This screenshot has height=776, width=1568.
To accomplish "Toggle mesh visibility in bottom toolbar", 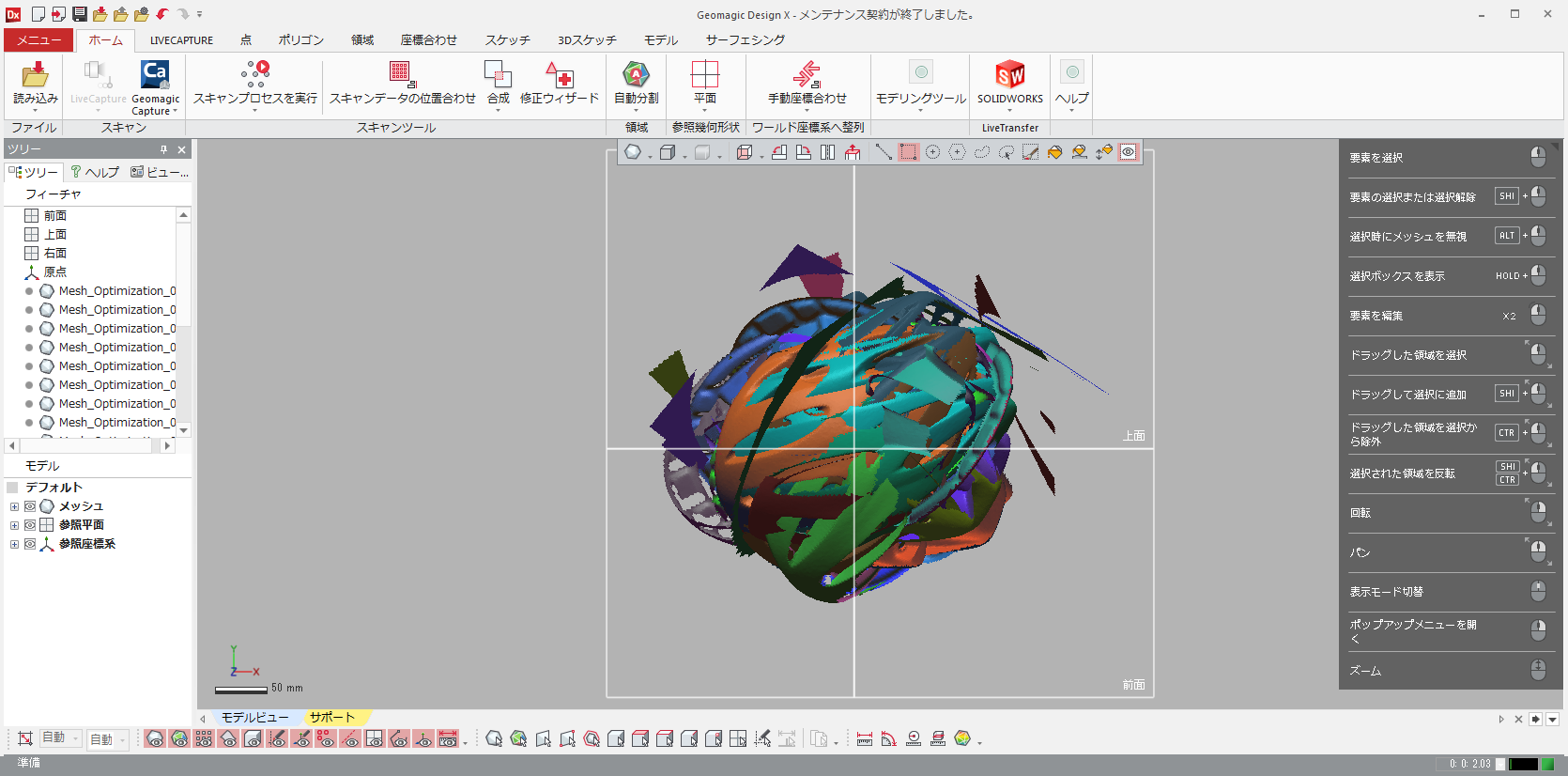I will tap(155, 739).
